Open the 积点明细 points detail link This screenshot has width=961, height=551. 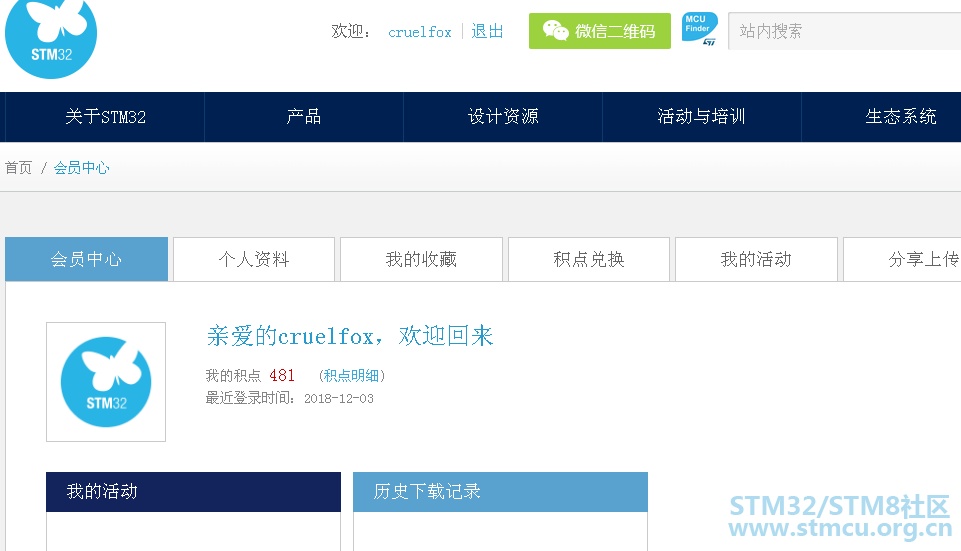coord(352,376)
